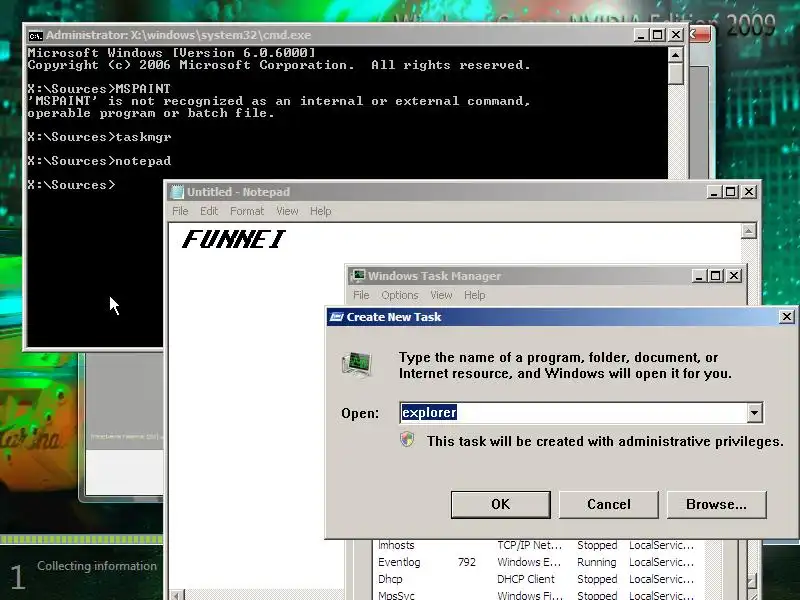Click the Windows Task Manager title icon
This screenshot has width=800, height=600.
point(359,276)
